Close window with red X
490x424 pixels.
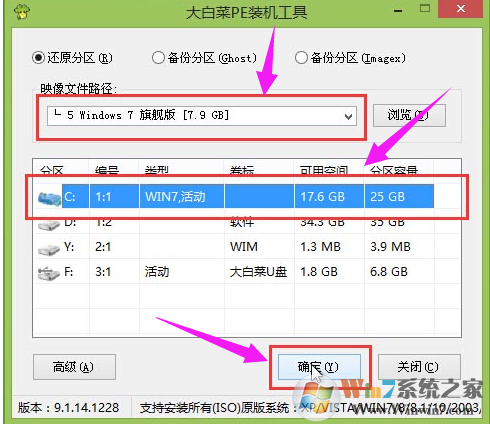[461, 9]
